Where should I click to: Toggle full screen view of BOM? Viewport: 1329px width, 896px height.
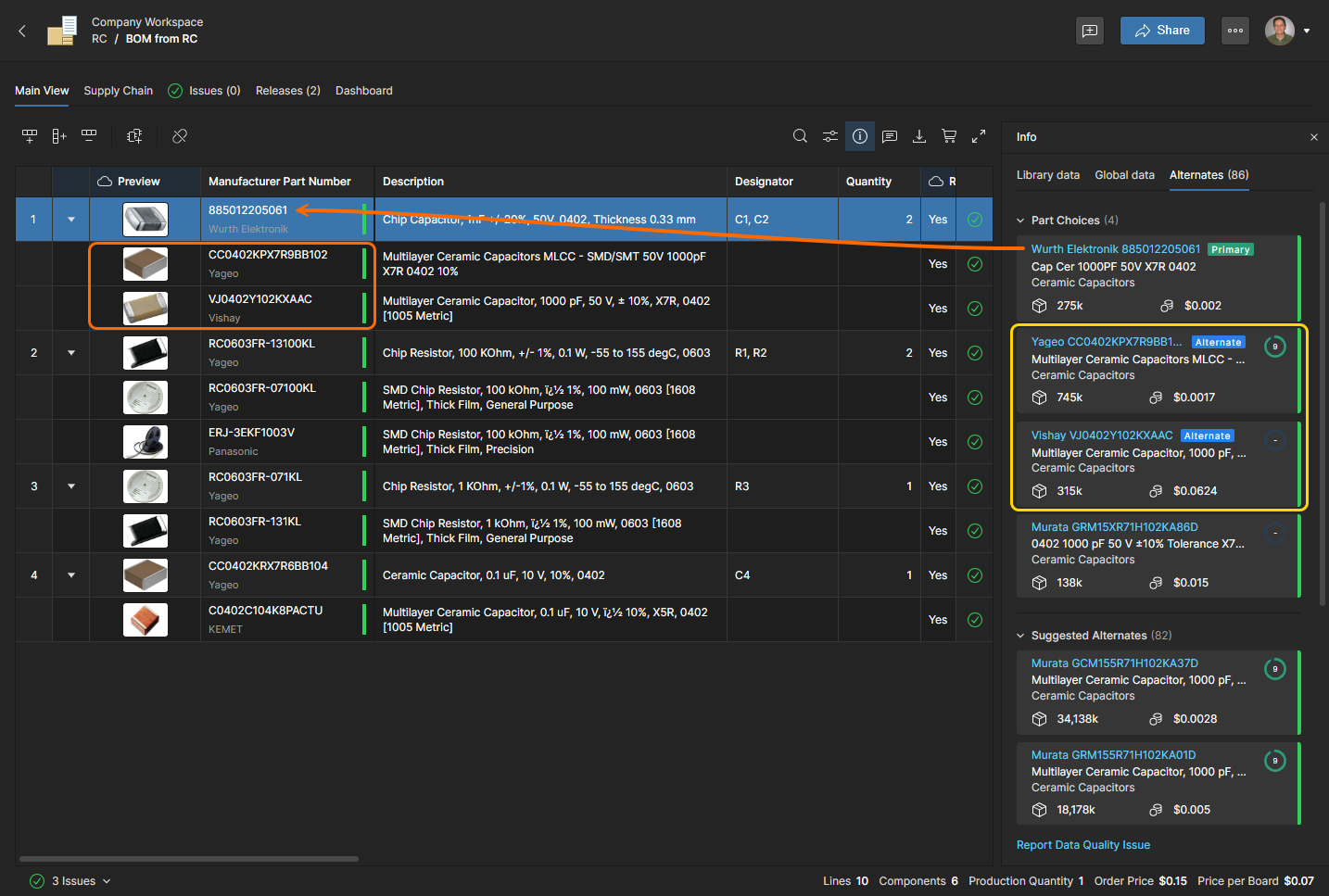pyautogui.click(x=979, y=136)
